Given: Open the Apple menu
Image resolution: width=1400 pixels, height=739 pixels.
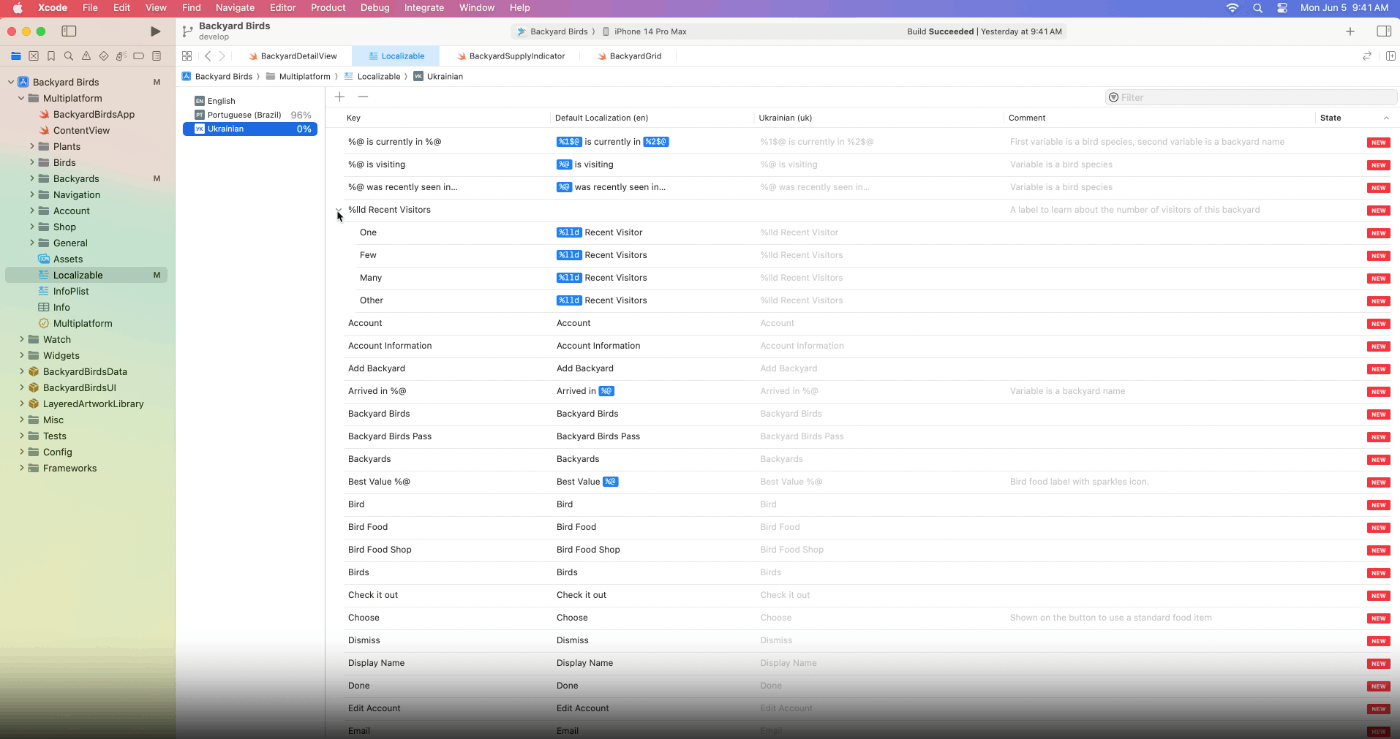Looking at the screenshot, I should pyautogui.click(x=17, y=7).
